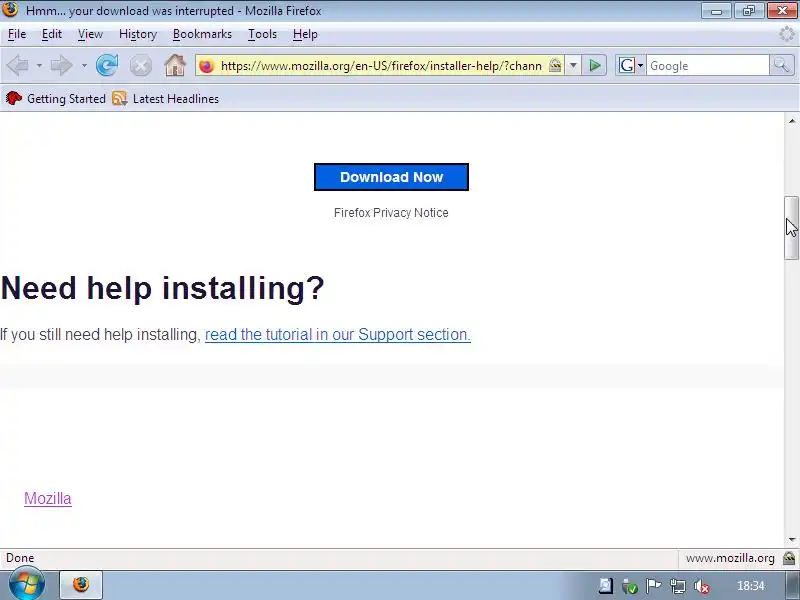Click the Forward navigation arrow
The width and height of the screenshot is (800, 600).
tap(62, 66)
